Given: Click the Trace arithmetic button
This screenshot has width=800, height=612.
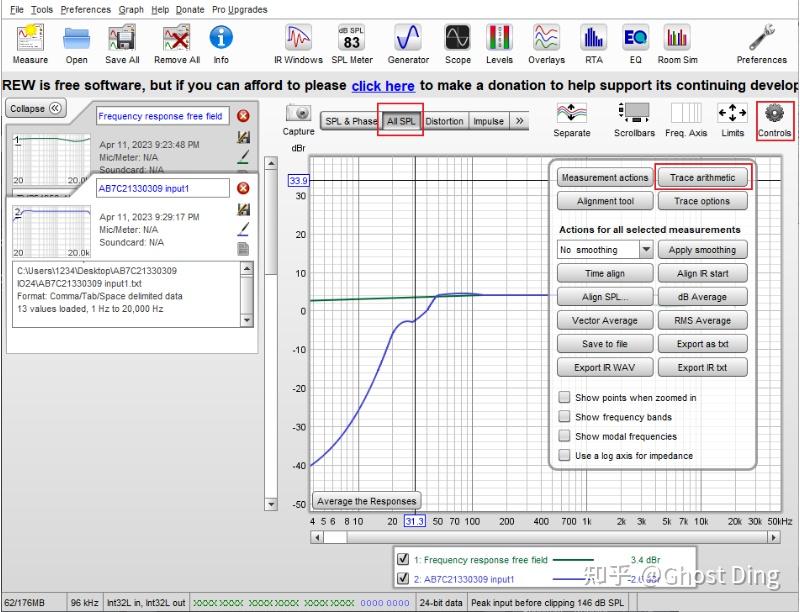Looking at the screenshot, I should (x=703, y=177).
